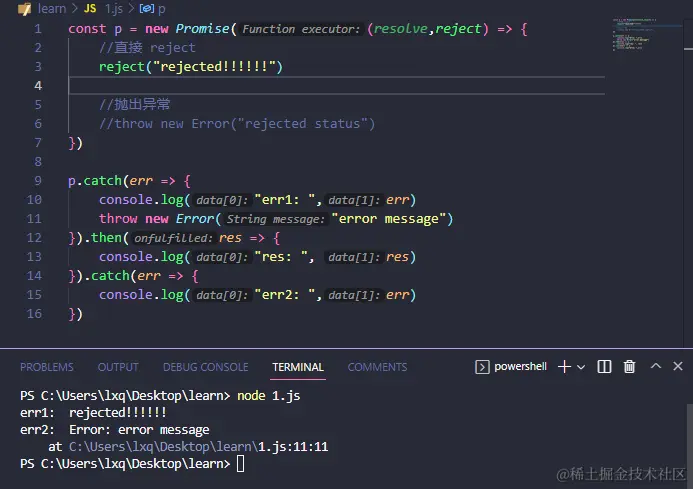693x489 pixels.
Task: Switch to the COMMENTS tab
Action: pyautogui.click(x=377, y=367)
